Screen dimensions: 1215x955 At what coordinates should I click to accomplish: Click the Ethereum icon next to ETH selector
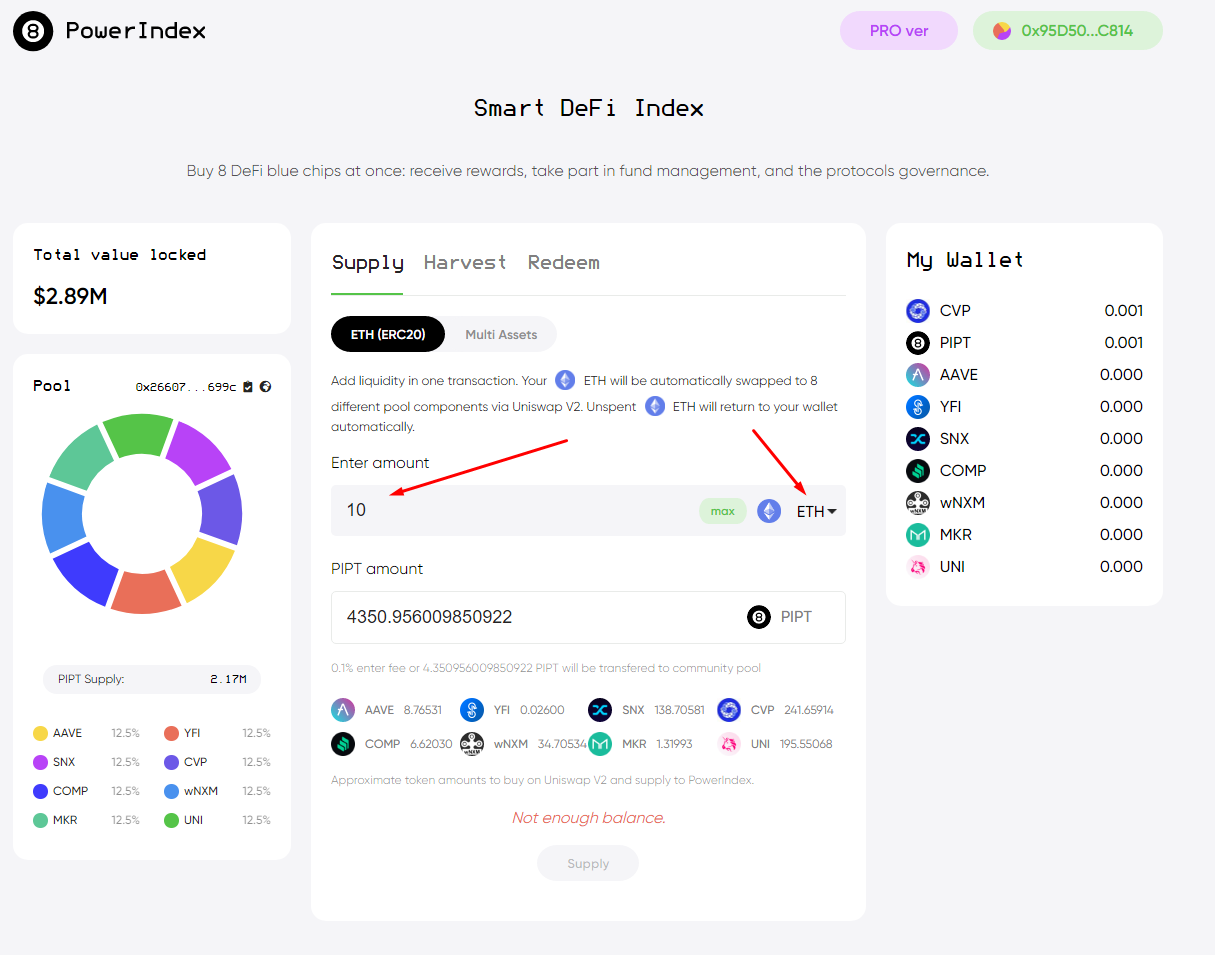[769, 511]
